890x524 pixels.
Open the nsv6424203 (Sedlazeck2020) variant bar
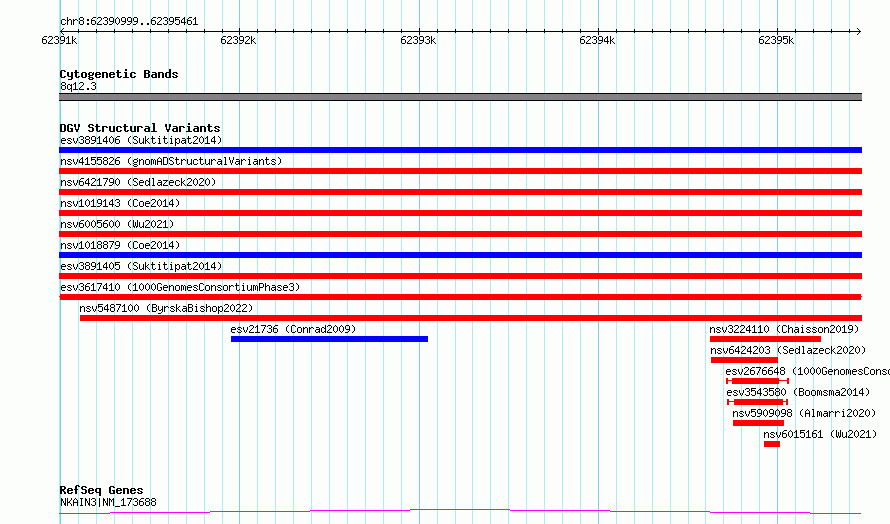[x=744, y=360]
